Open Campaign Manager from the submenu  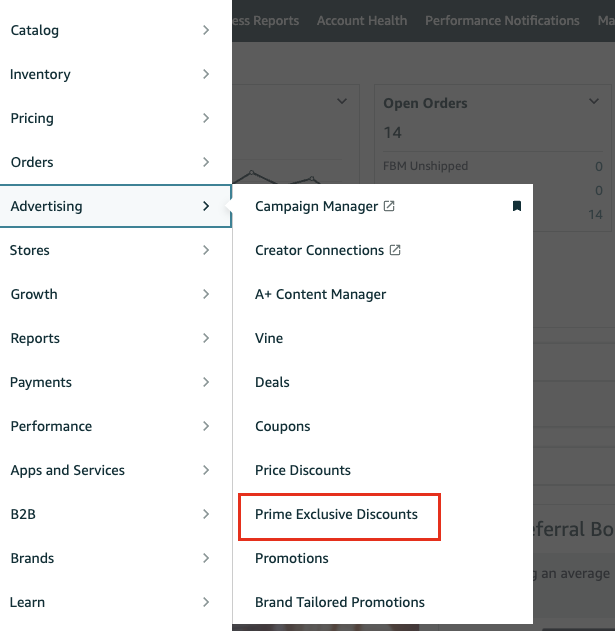316,206
